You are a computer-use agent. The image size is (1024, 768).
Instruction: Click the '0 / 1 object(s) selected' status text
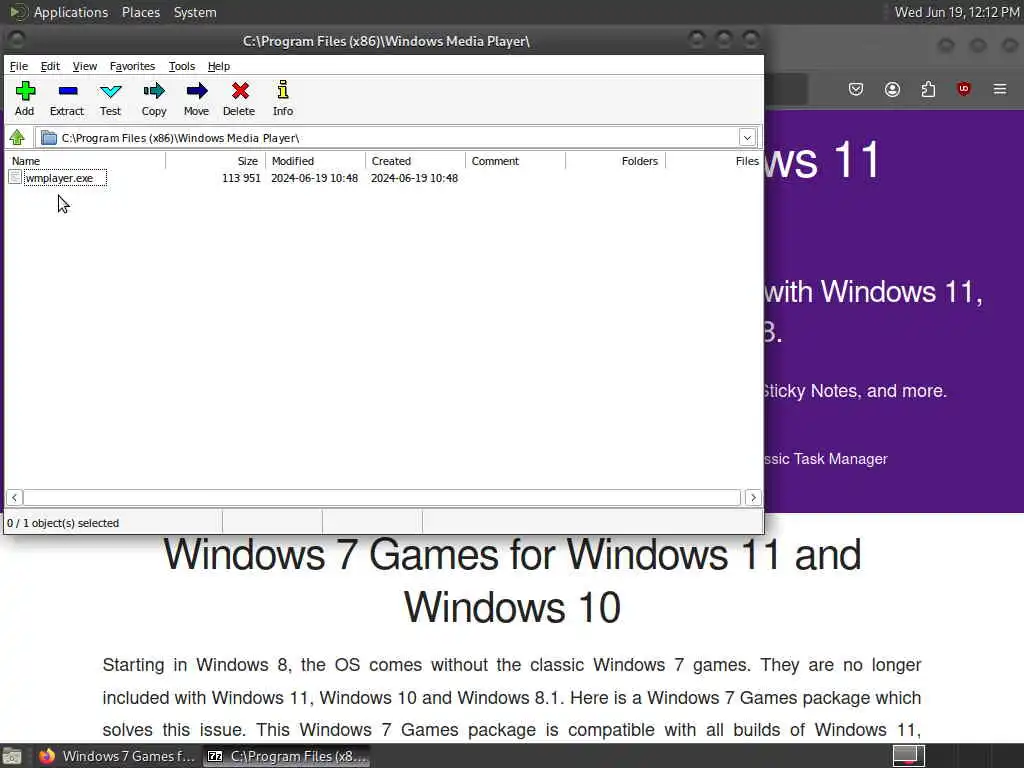[x=63, y=523]
